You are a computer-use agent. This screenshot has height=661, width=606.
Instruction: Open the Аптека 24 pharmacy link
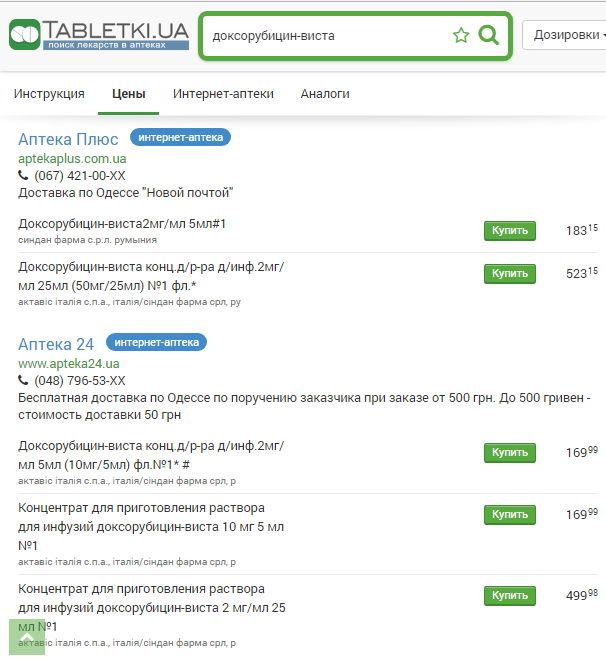point(56,344)
